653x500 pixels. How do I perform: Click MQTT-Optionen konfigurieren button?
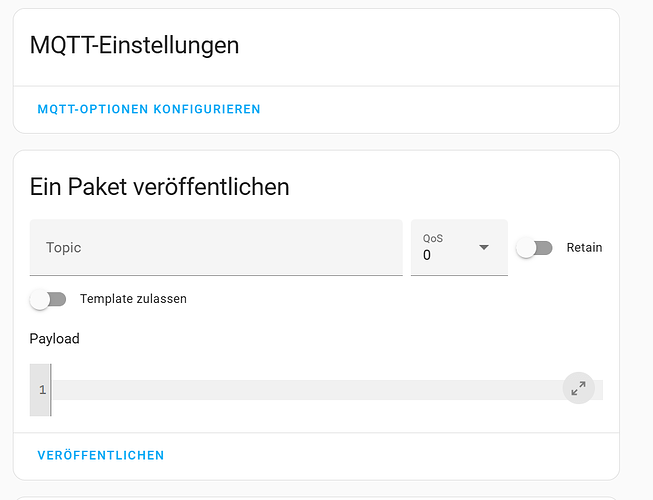[x=149, y=109]
